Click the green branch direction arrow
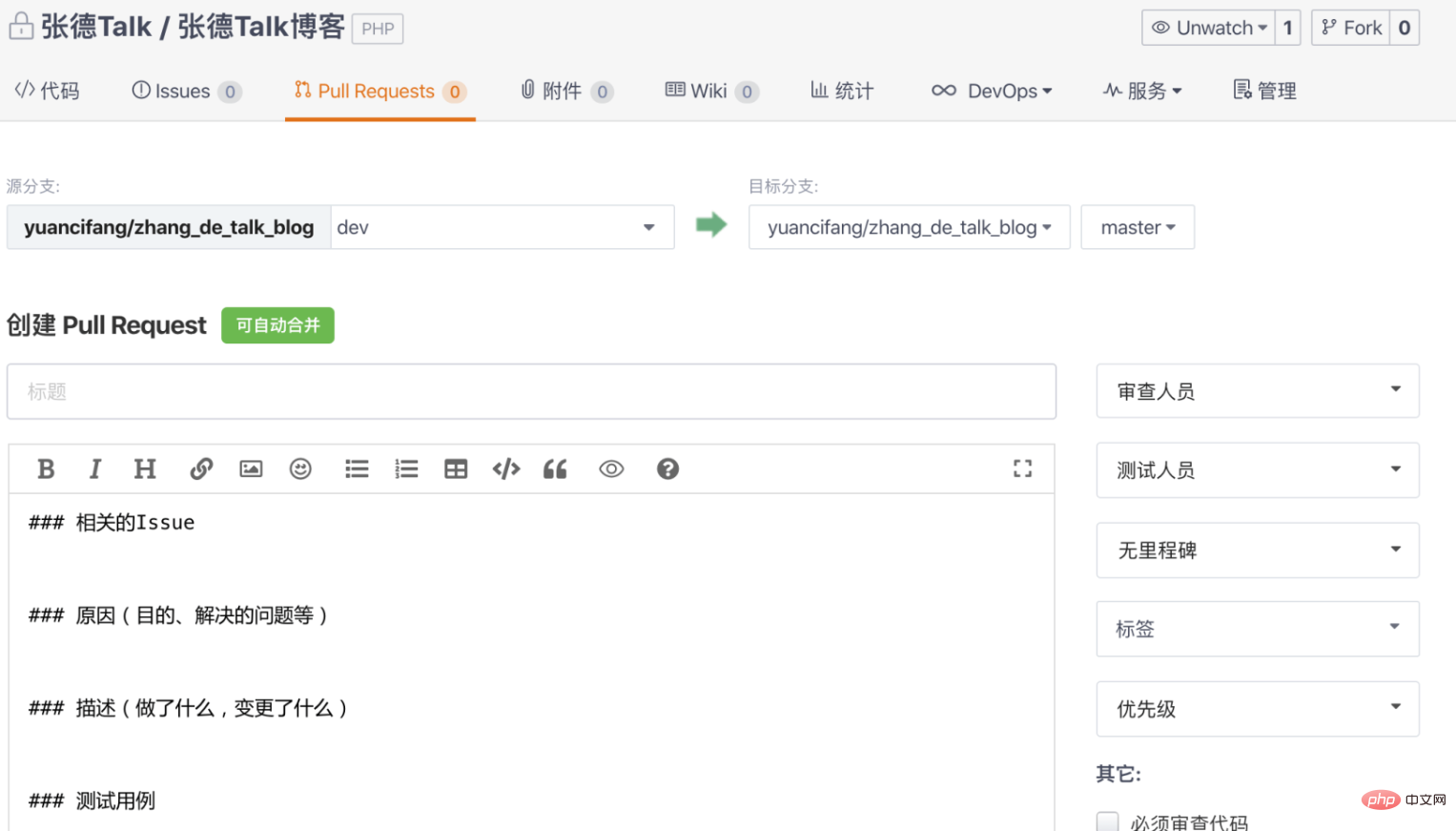The height and width of the screenshot is (831, 1456). click(711, 225)
